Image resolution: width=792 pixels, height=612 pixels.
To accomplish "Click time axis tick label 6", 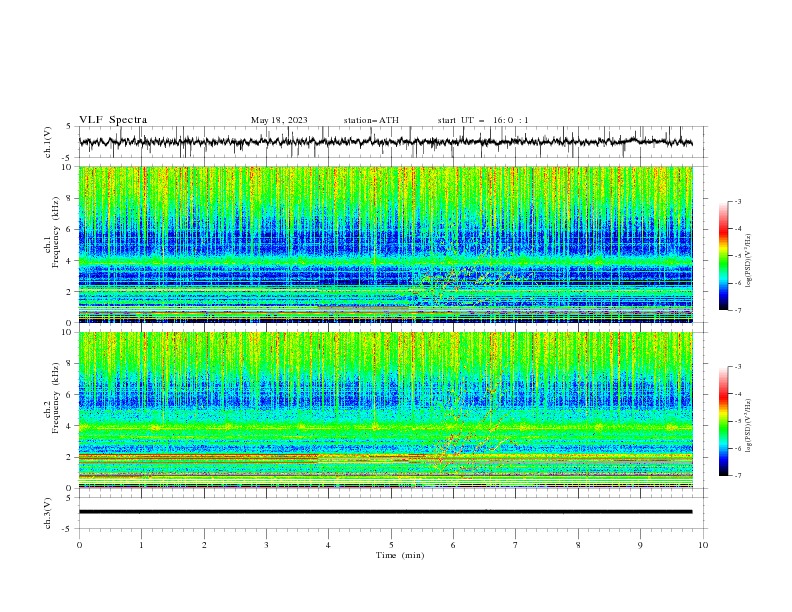I will pyautogui.click(x=453, y=545).
